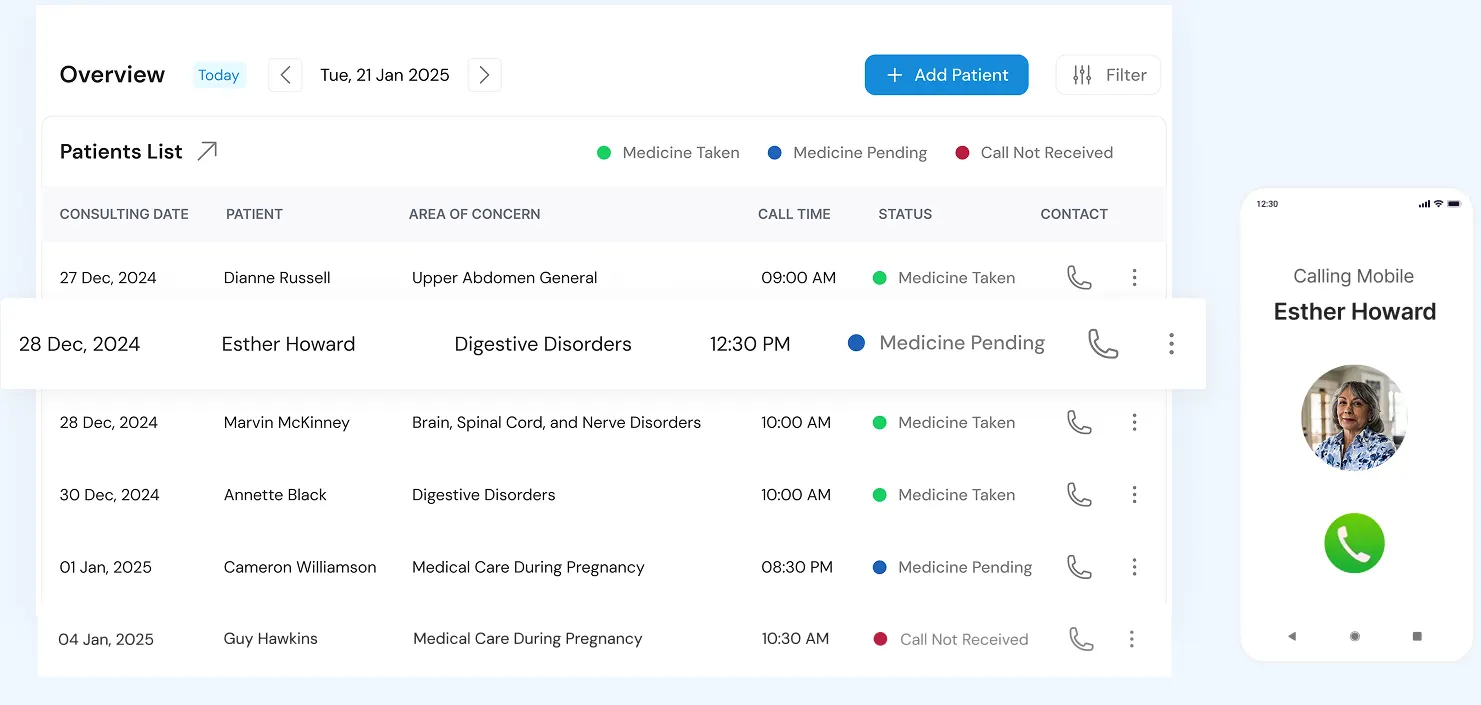Click the Overview heading

112,74
